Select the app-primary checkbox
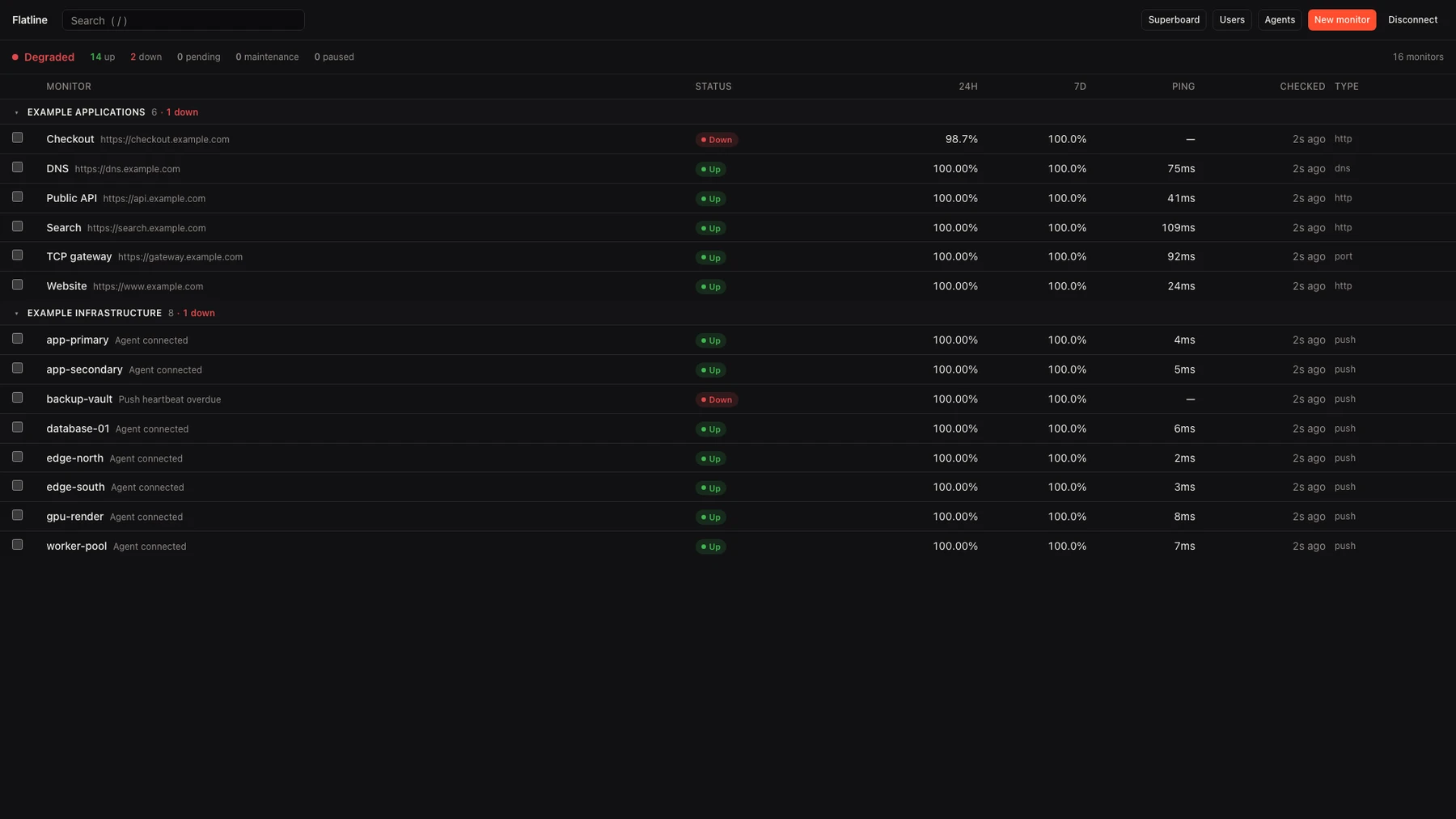Screen dimensions: 1456x819 pyautogui.click(x=17, y=339)
